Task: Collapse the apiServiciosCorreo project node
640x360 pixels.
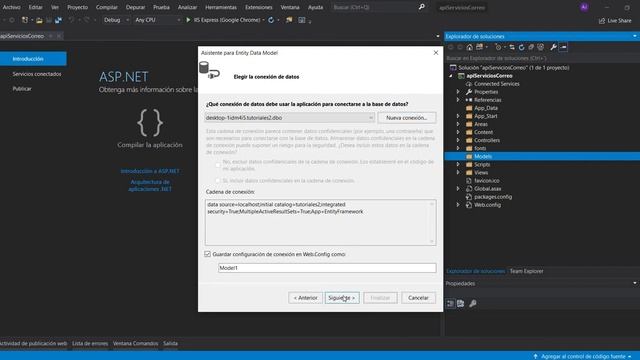Action: (x=451, y=76)
